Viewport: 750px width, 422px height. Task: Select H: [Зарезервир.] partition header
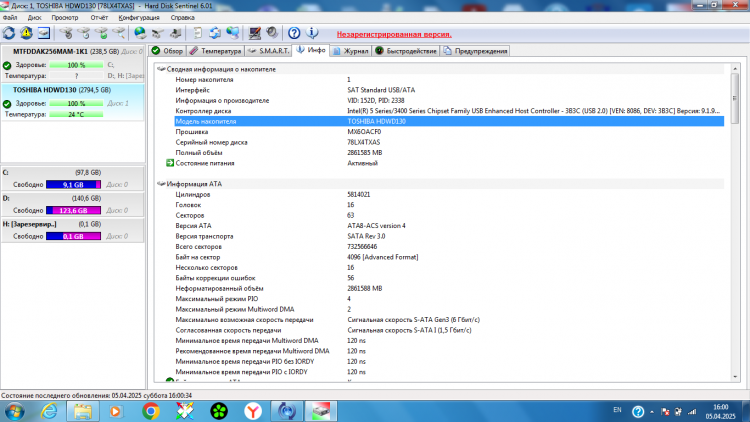[x=73, y=224]
